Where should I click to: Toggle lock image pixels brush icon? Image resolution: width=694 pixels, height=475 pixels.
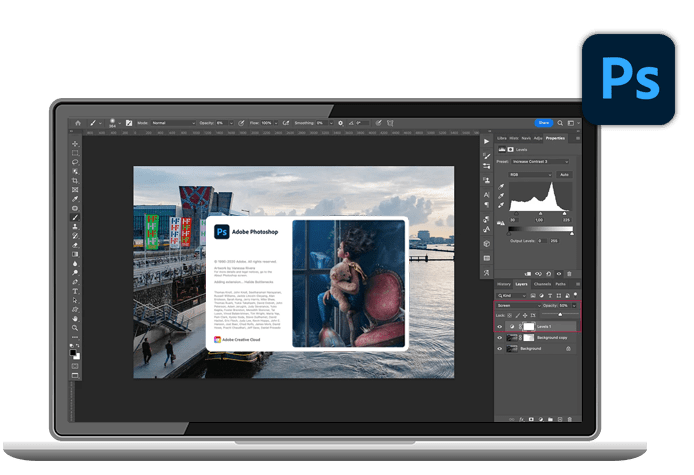(x=517, y=316)
